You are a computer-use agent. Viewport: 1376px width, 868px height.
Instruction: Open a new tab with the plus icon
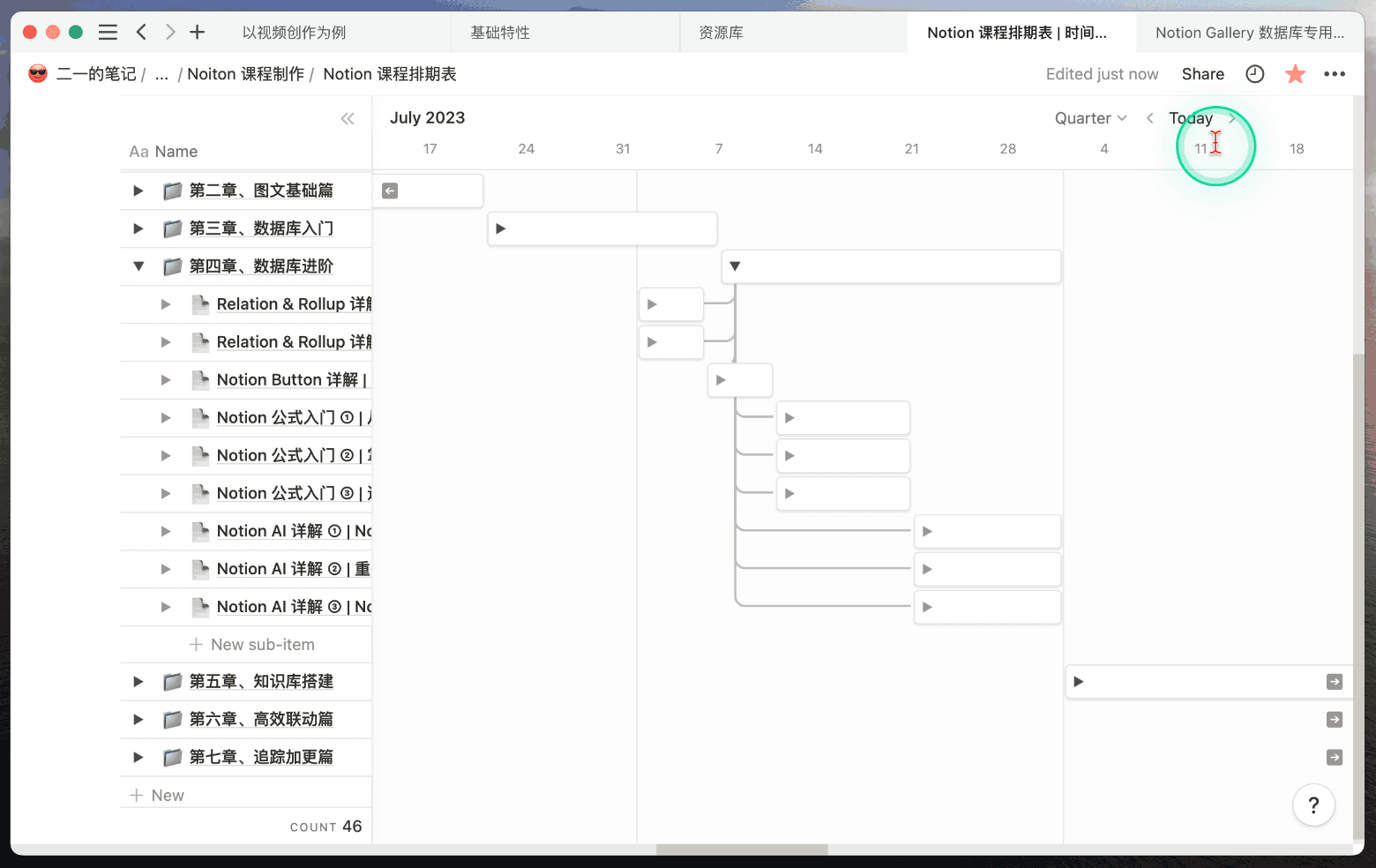point(198,33)
